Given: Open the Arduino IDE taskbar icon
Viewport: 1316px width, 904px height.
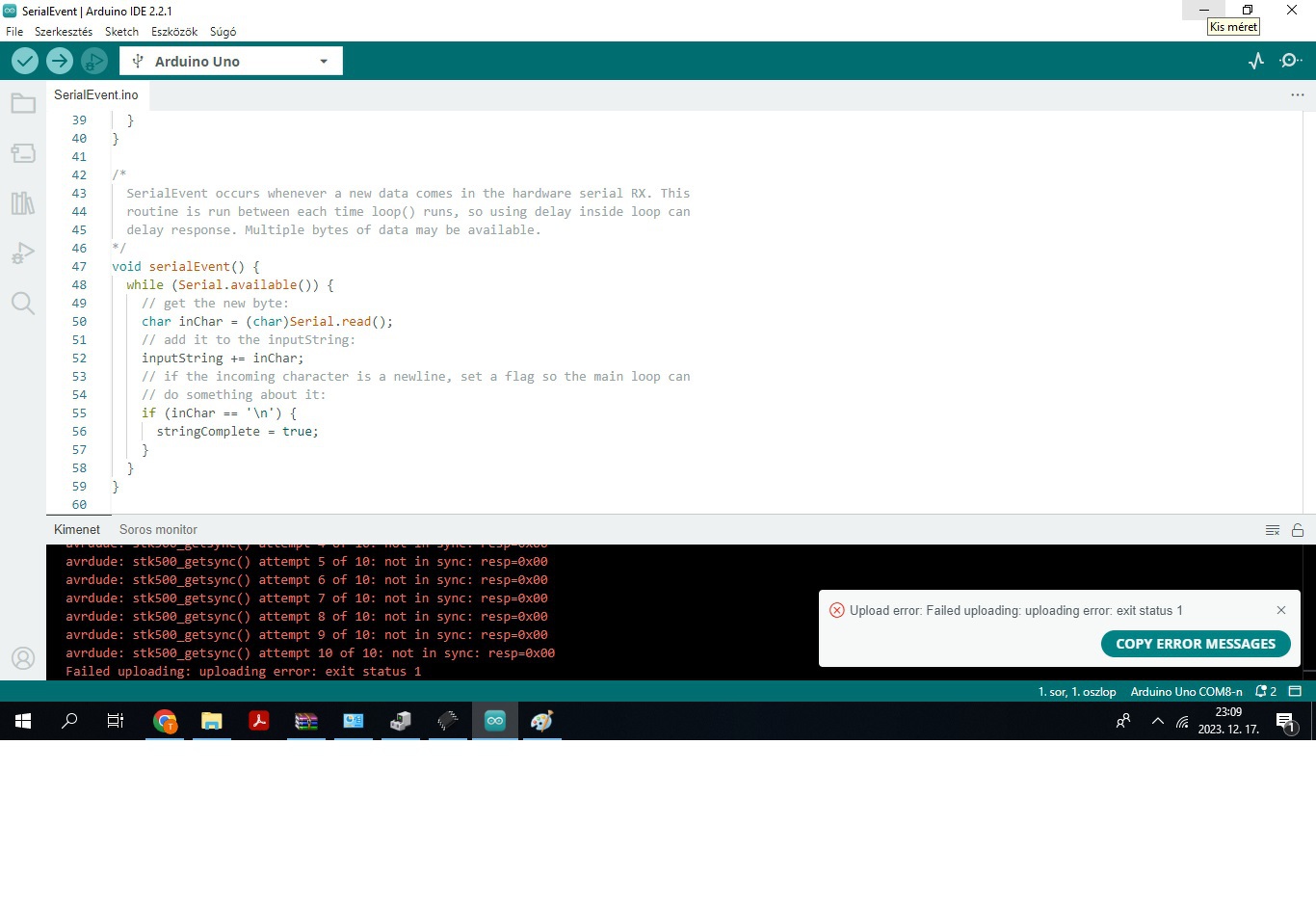Looking at the screenshot, I should pos(495,721).
